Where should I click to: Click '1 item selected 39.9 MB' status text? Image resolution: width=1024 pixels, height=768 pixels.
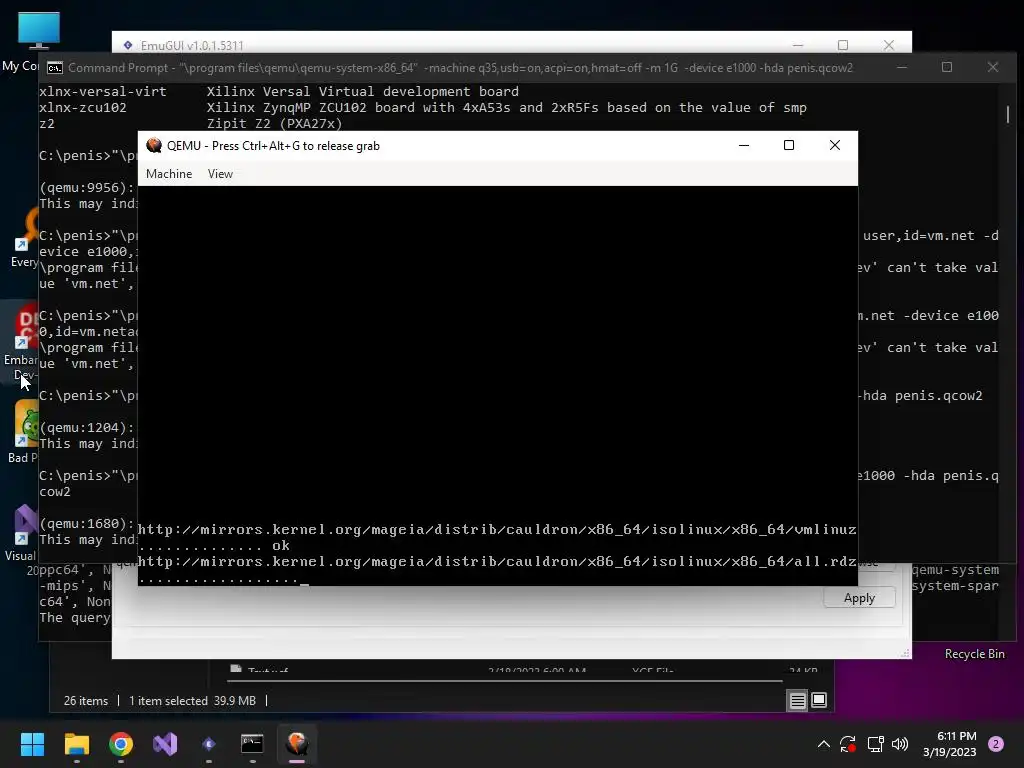tap(192, 701)
